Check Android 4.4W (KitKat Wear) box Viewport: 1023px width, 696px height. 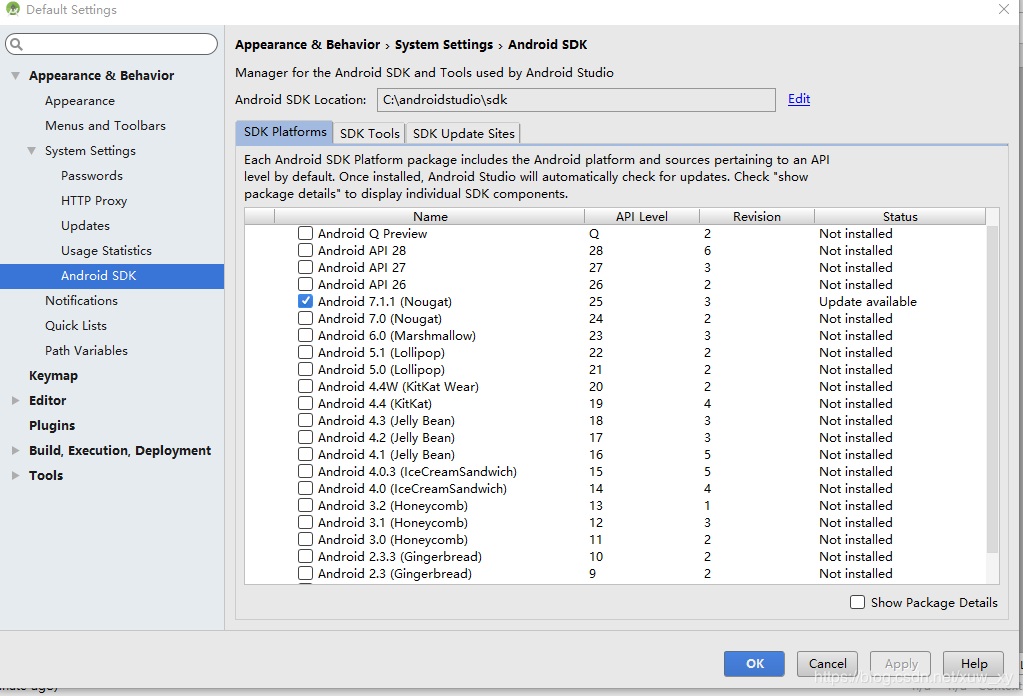coord(305,386)
